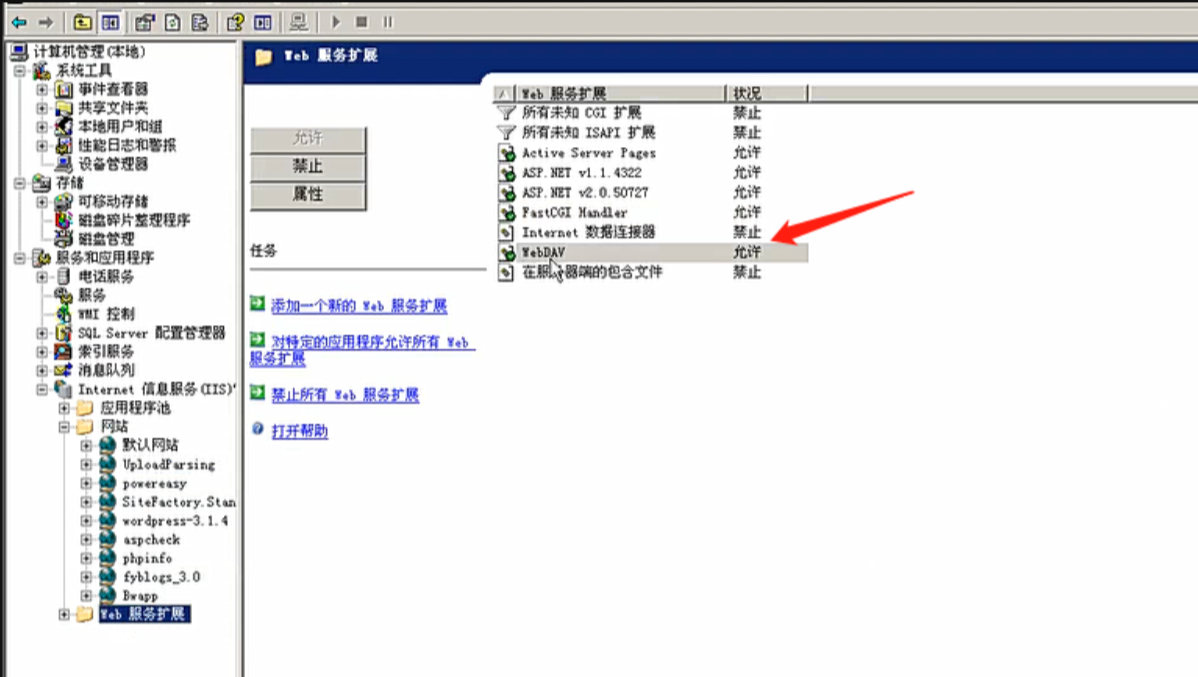This screenshot has height=677, width=1198.
Task: Expand the 默认网站 site node
Action: point(86,445)
